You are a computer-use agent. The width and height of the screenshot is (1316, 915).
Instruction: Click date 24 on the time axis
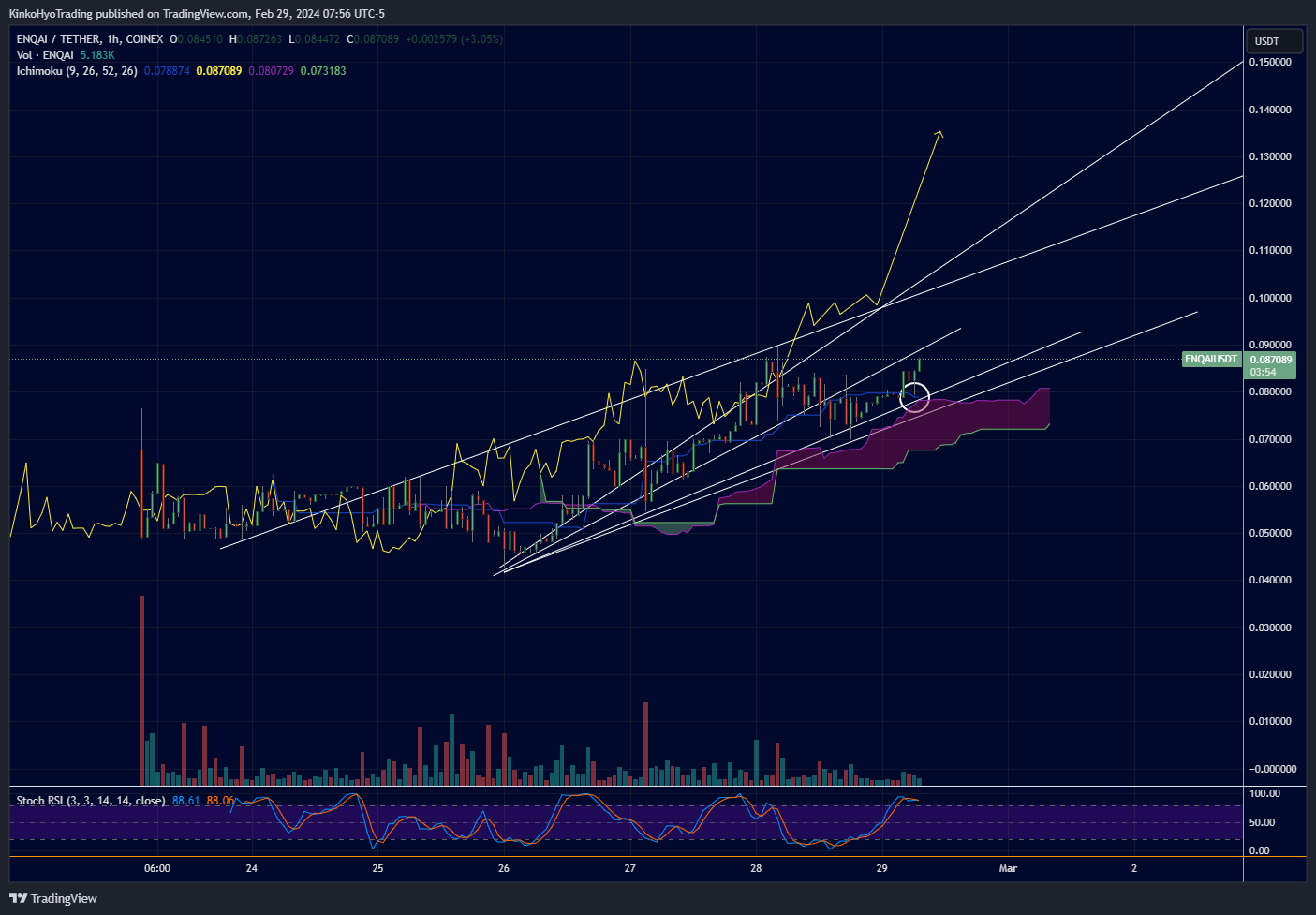pyautogui.click(x=252, y=868)
